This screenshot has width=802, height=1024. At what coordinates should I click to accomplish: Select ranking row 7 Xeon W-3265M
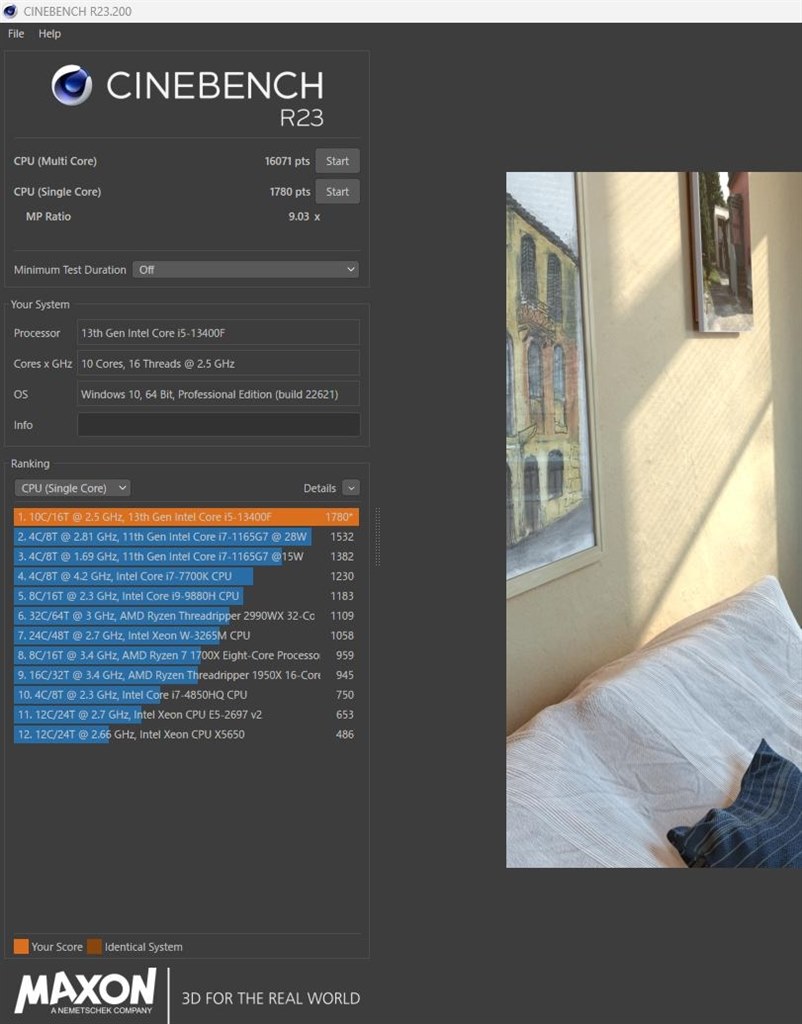tap(186, 635)
